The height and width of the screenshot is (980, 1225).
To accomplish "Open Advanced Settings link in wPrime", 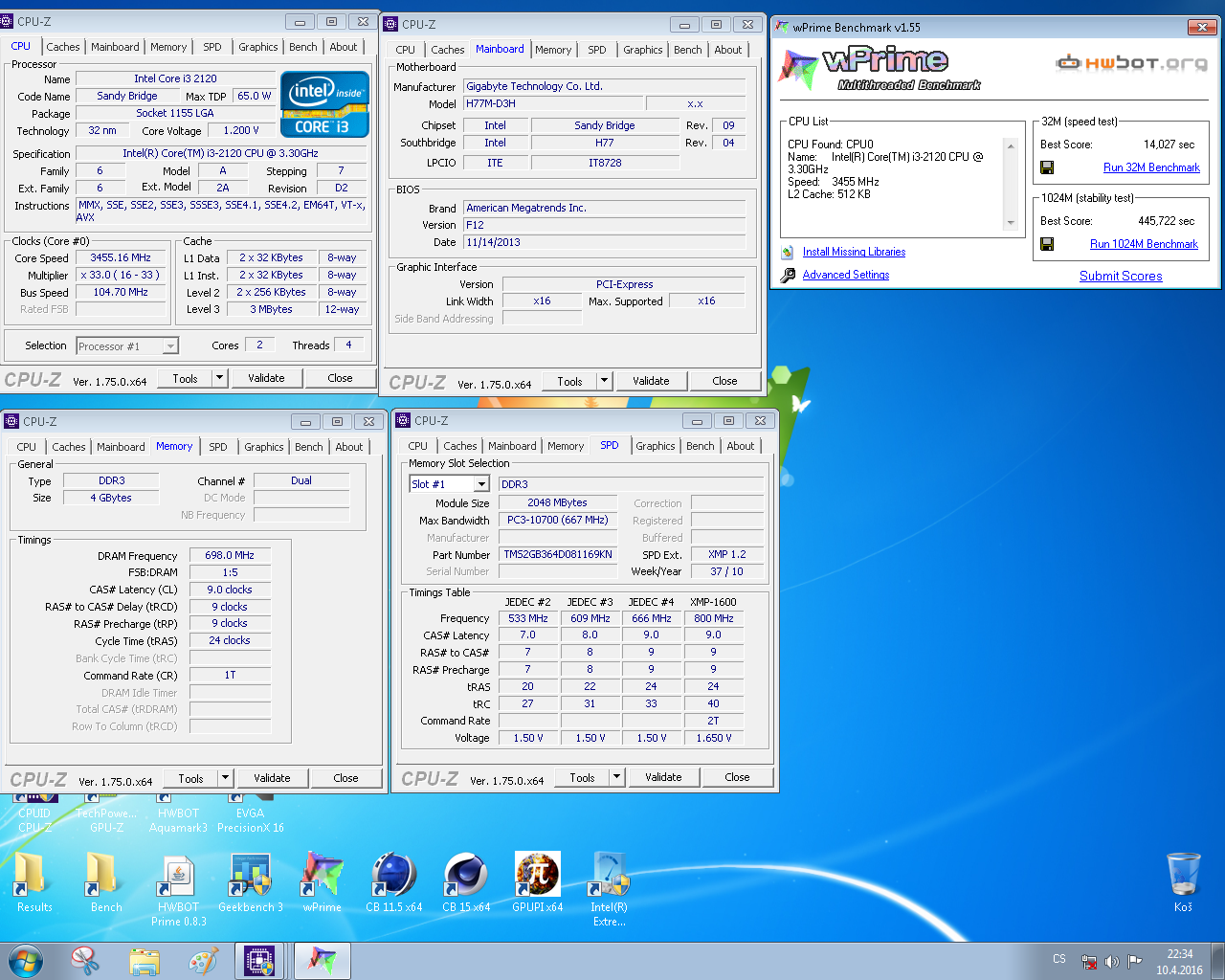I will tap(846, 275).
